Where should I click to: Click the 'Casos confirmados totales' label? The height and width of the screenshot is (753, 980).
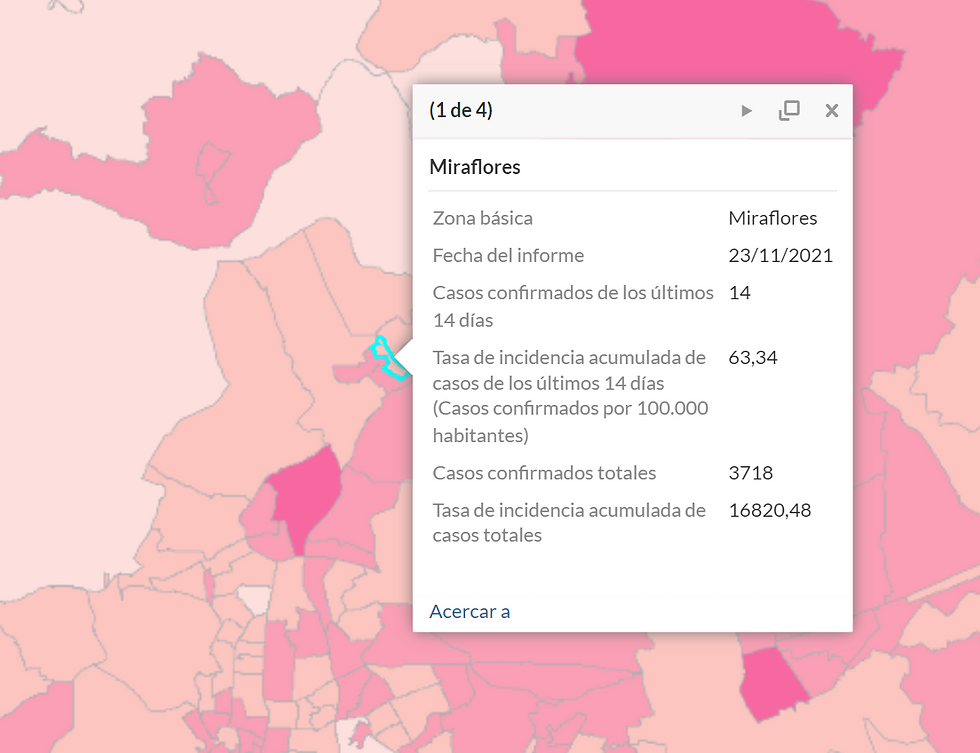[x=544, y=473]
